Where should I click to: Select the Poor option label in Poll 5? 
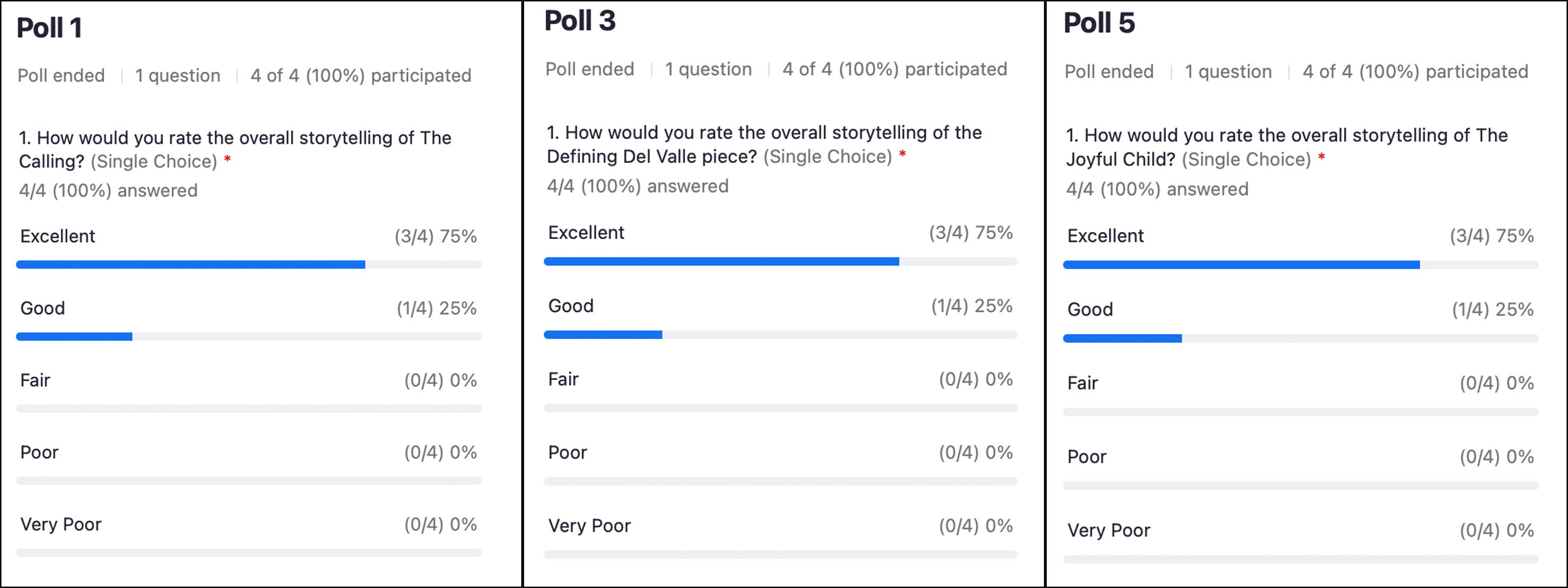1086,457
